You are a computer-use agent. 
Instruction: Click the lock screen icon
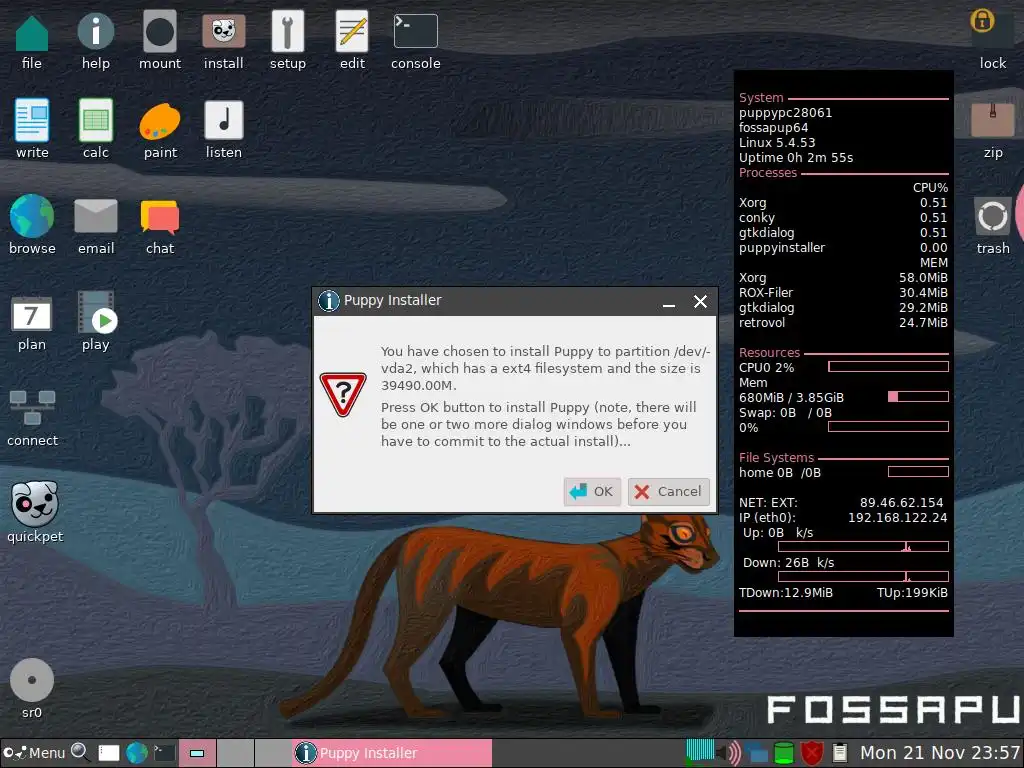pos(982,22)
